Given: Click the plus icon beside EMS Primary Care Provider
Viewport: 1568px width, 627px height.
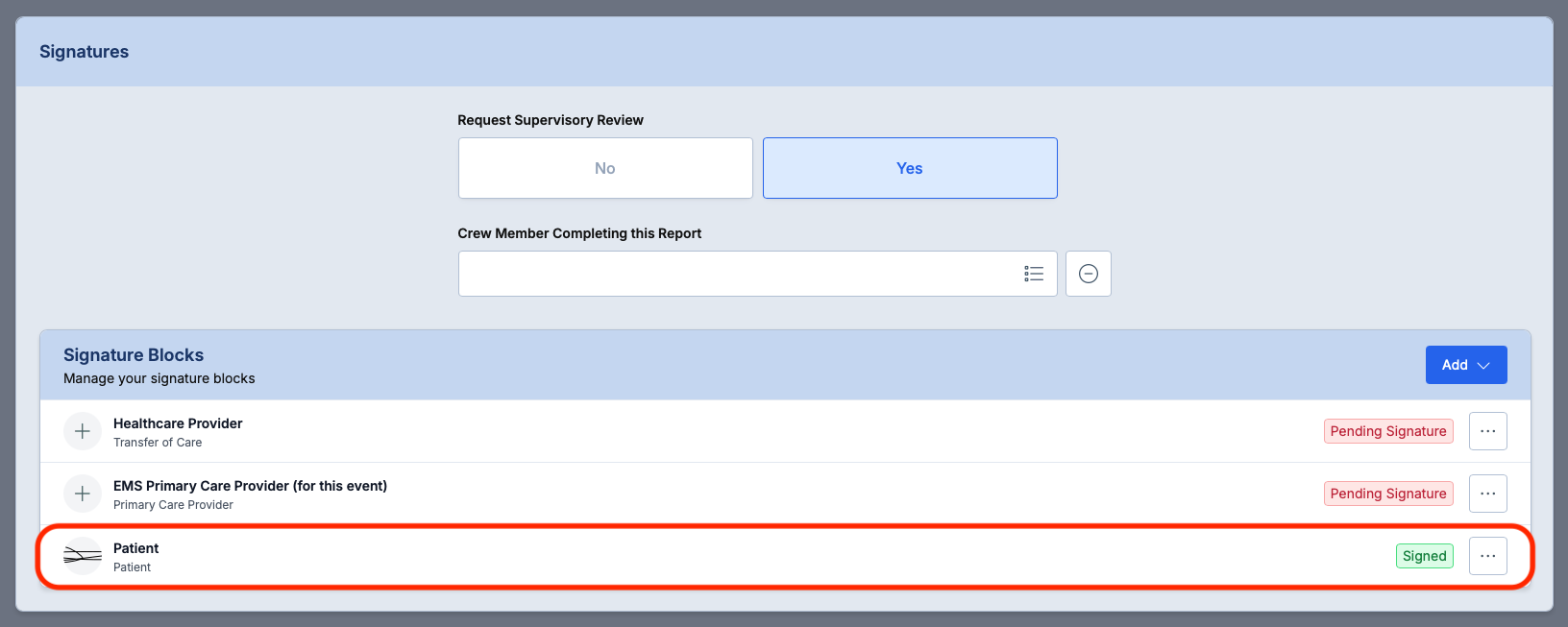Looking at the screenshot, I should click(x=83, y=494).
